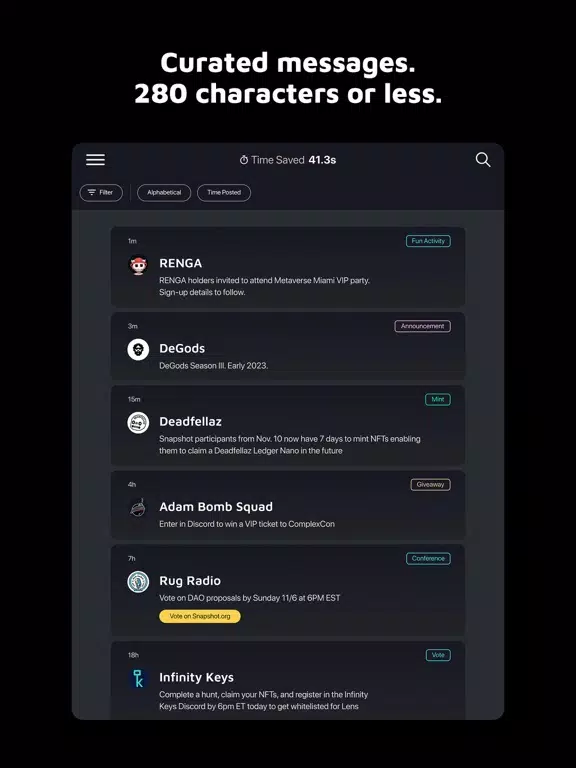
Task: Open the Infinity Keys key icon
Action: (x=138, y=678)
